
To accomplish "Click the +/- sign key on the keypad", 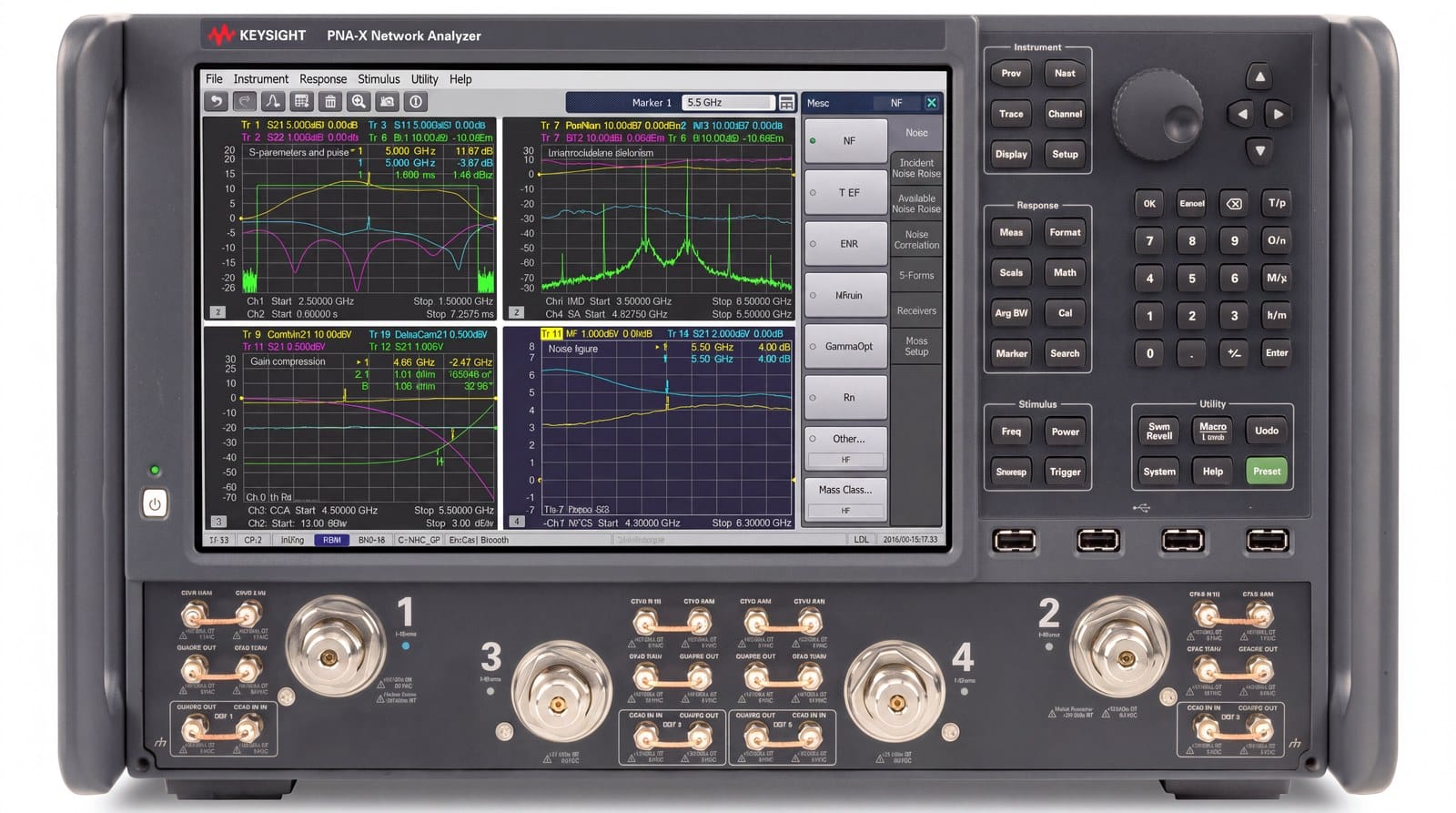I will (1234, 353).
